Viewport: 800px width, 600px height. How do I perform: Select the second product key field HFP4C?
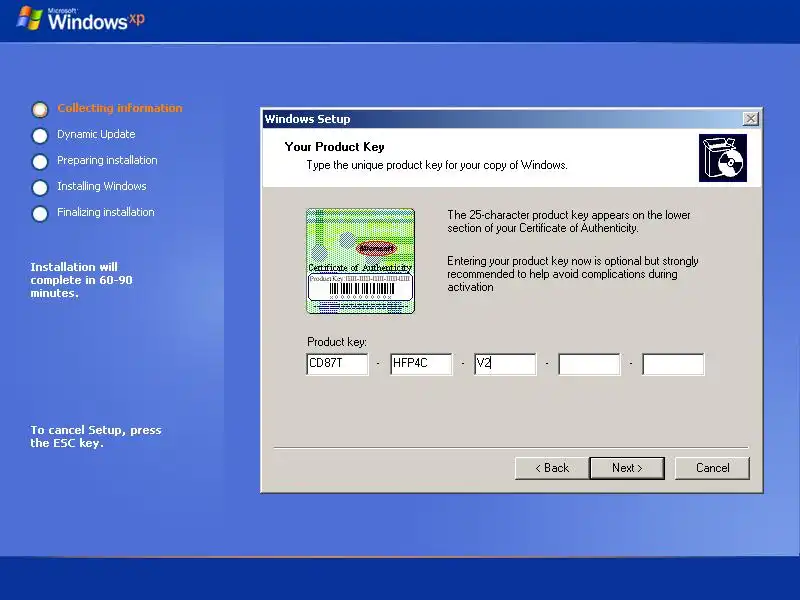421,364
